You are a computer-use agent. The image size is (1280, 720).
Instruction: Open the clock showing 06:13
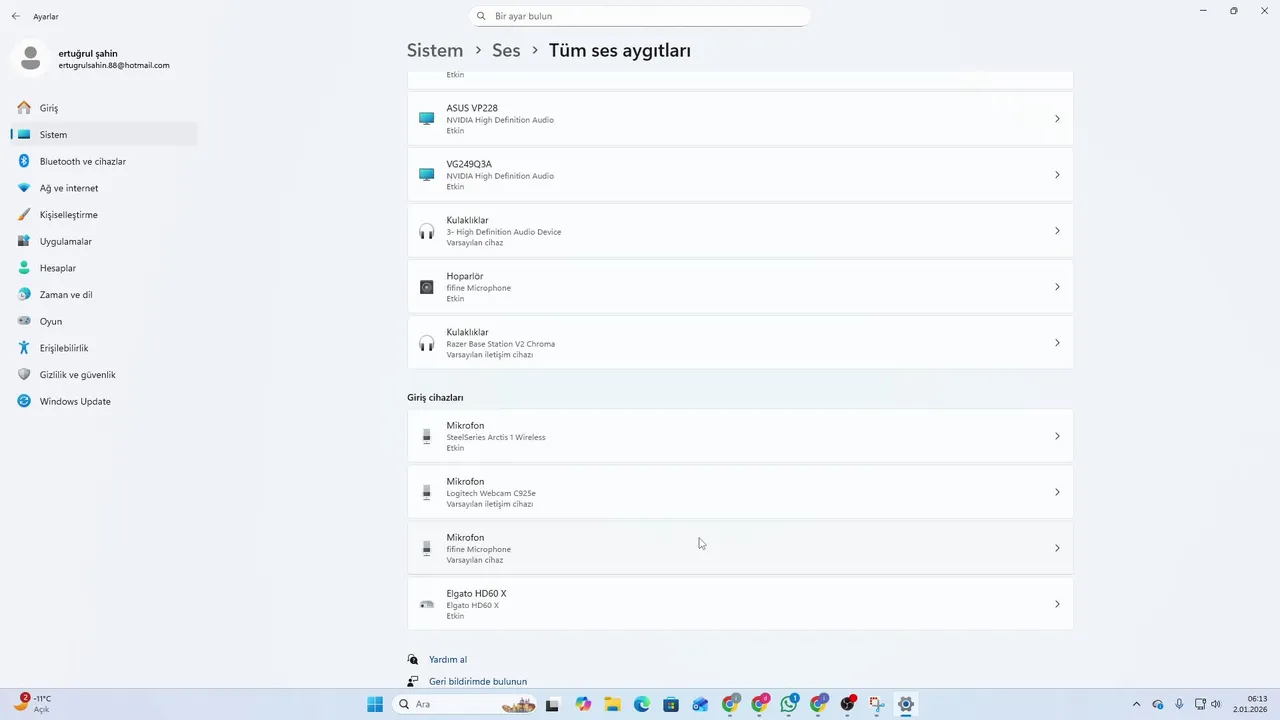(1251, 704)
